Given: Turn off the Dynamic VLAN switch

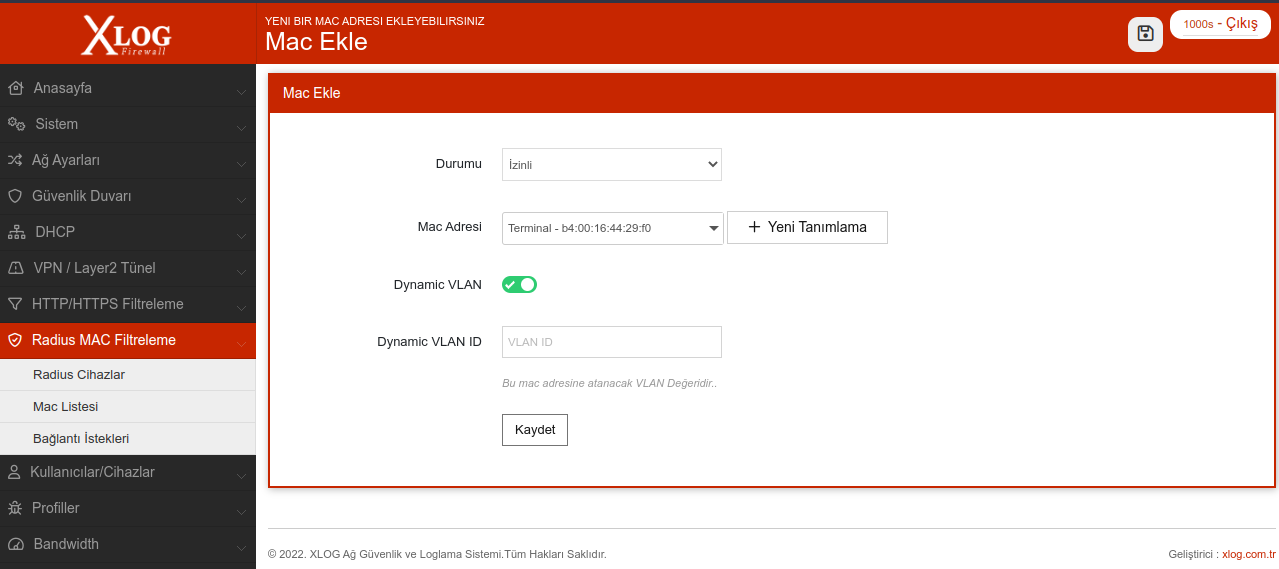Looking at the screenshot, I should click(x=519, y=285).
